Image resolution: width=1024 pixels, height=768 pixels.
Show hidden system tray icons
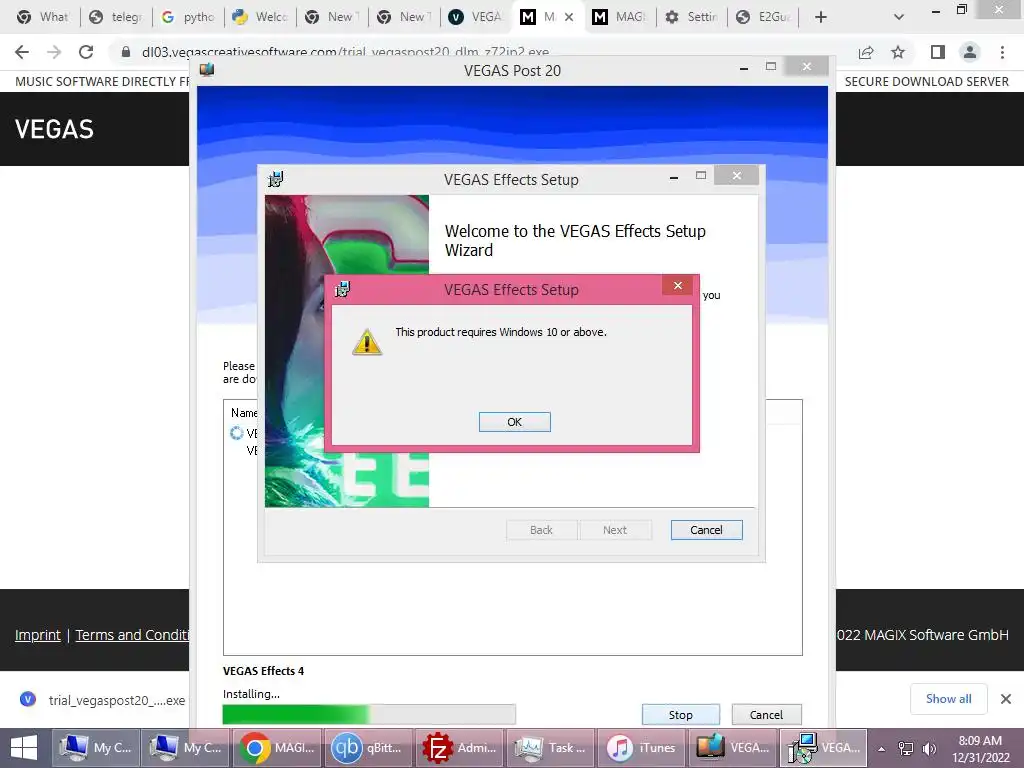tap(882, 749)
